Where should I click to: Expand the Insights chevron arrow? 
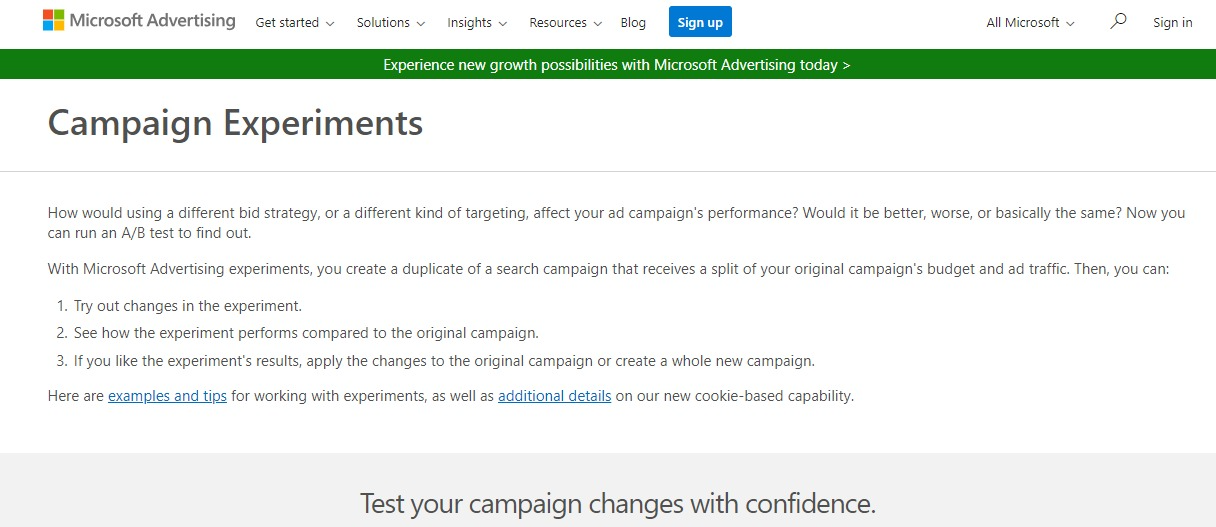[x=502, y=23]
